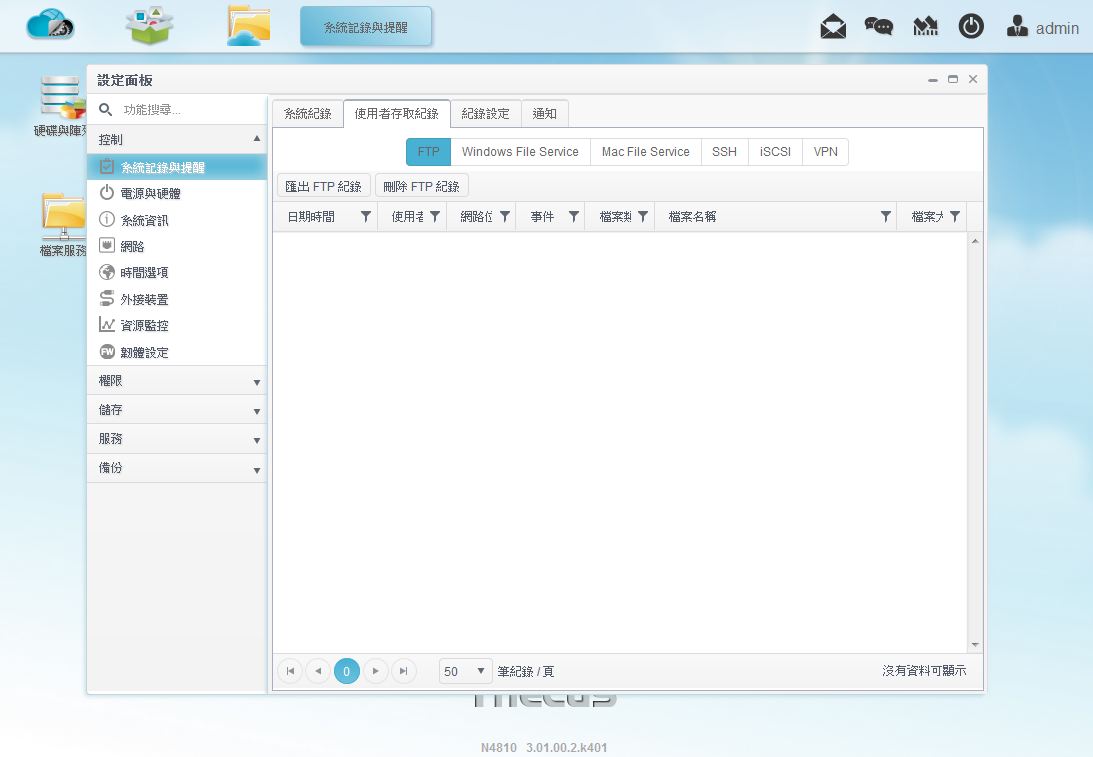This screenshot has height=757, width=1093.
Task: Open filter for 使用者 column
Action: tap(435, 217)
